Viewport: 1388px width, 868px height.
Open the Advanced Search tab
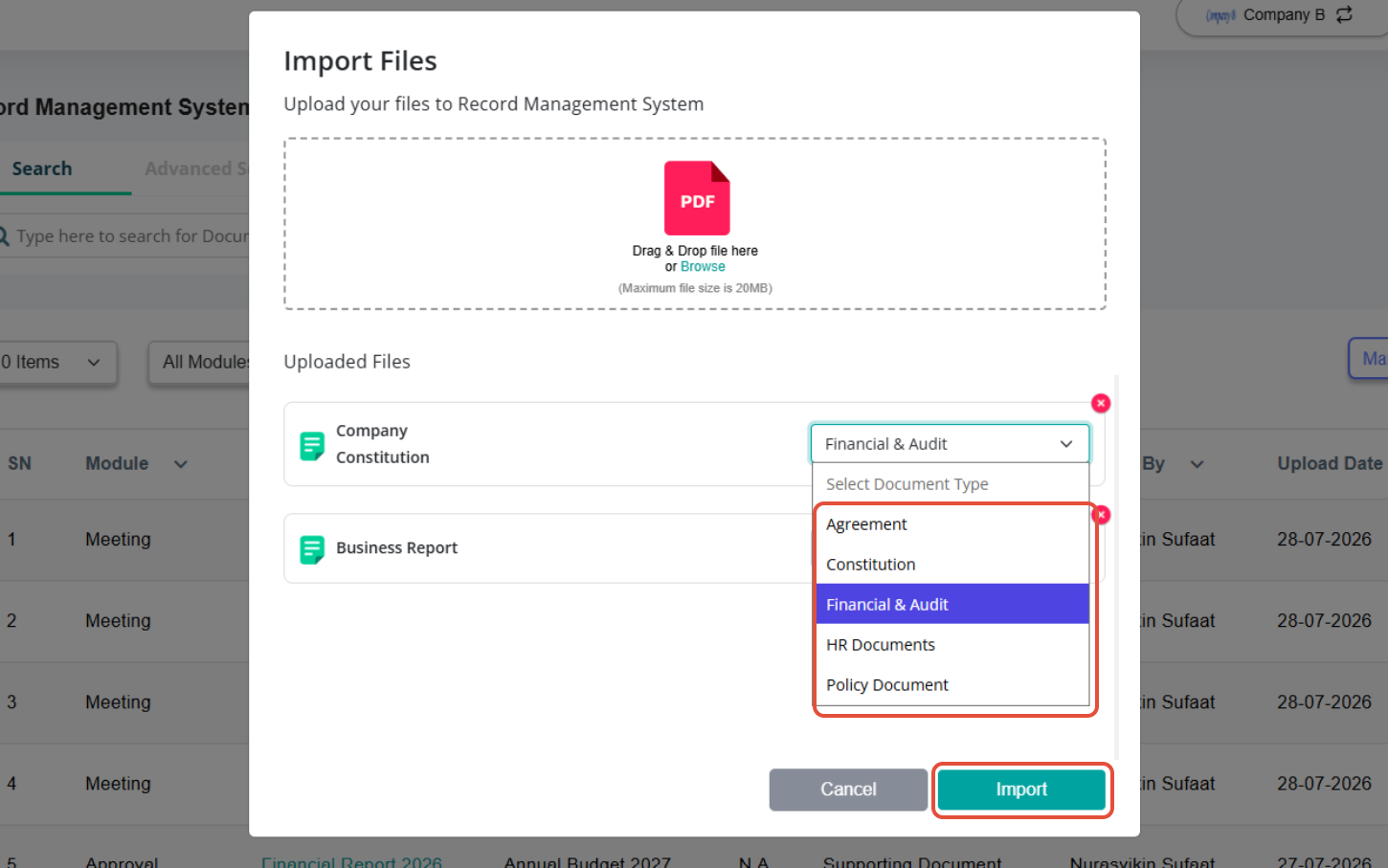pyautogui.click(x=196, y=168)
